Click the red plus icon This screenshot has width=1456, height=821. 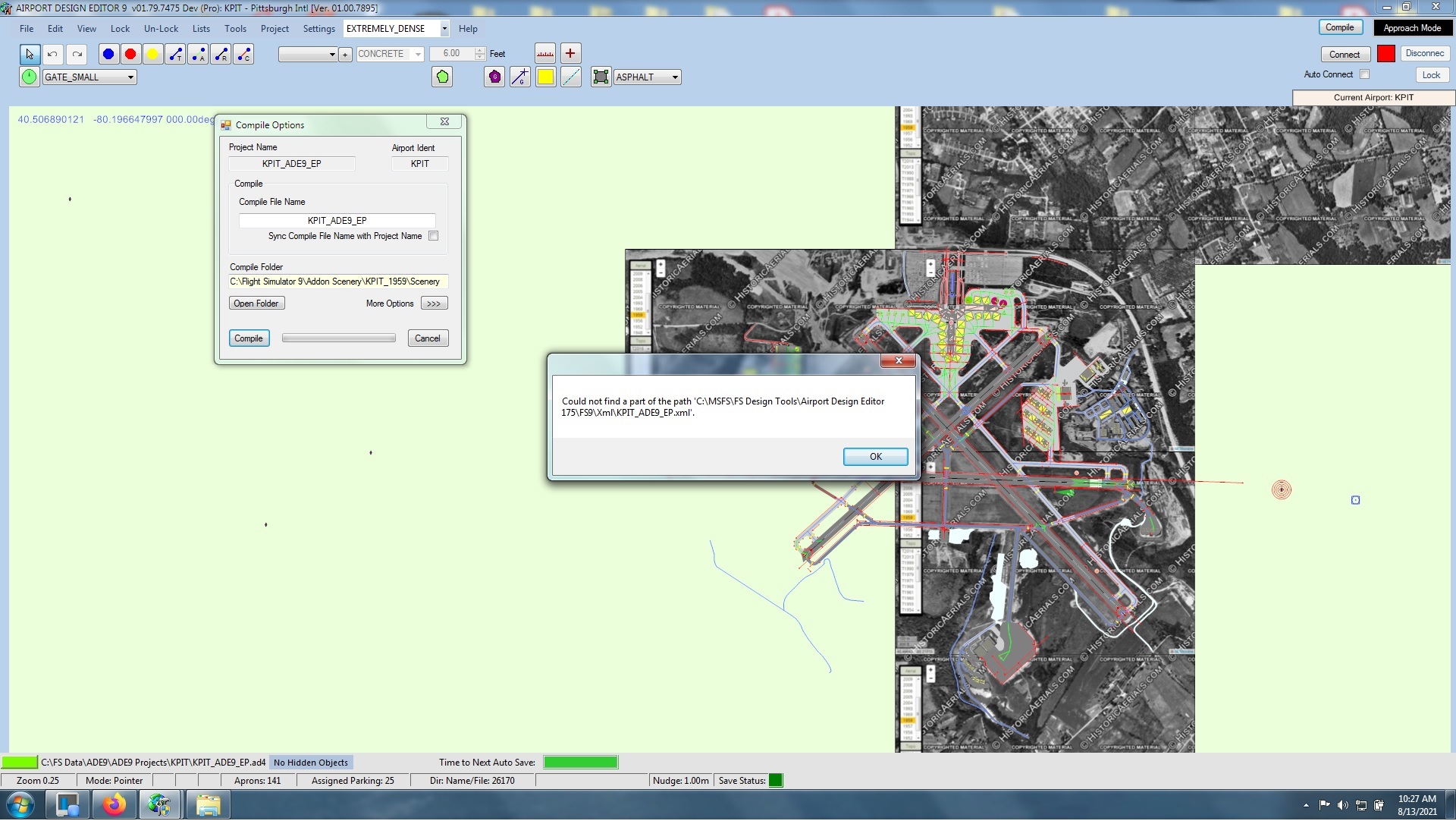(570, 53)
